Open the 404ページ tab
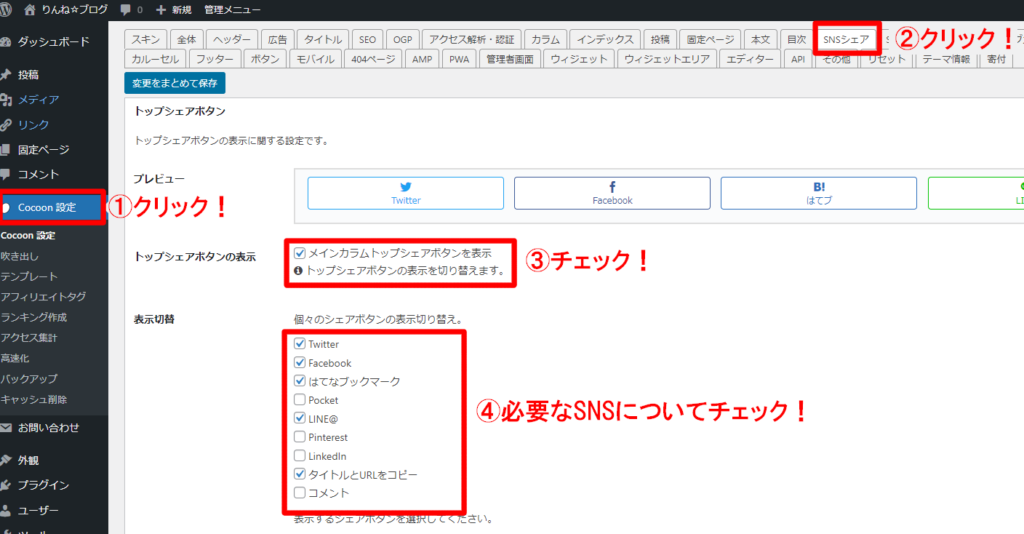 point(373,59)
